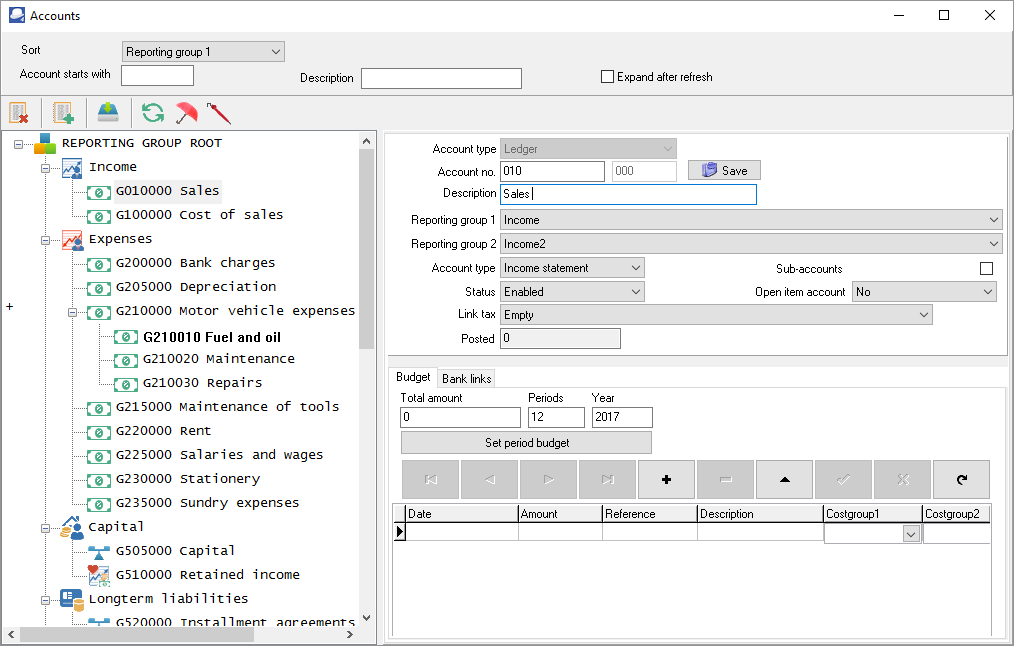This screenshot has width=1014, height=646.
Task: Select G225000 Salaries and wages account
Action: (x=219, y=455)
